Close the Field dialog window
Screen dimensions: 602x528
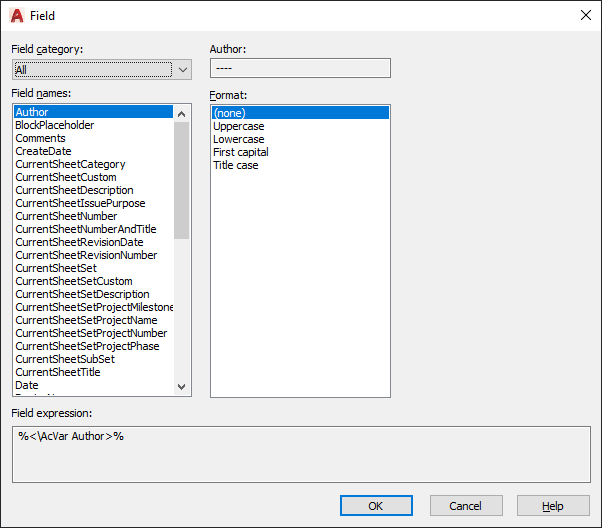click(585, 15)
